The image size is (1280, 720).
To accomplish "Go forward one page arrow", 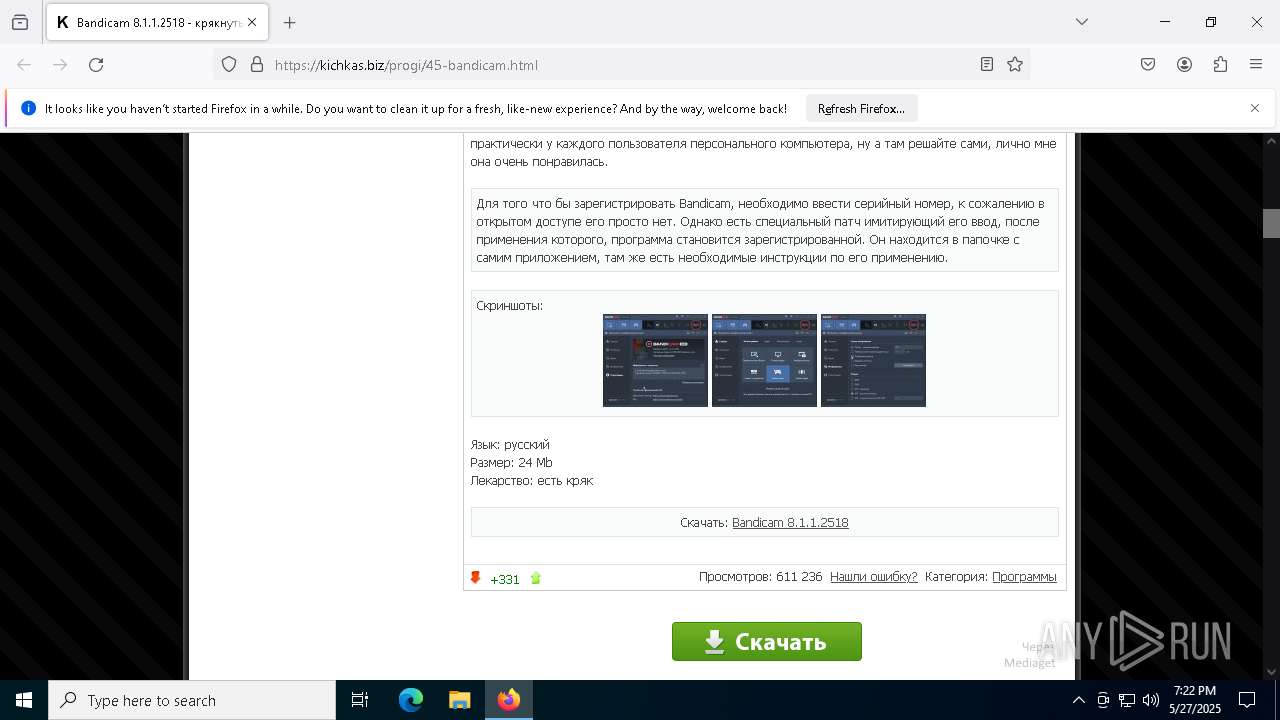I will click(60, 64).
